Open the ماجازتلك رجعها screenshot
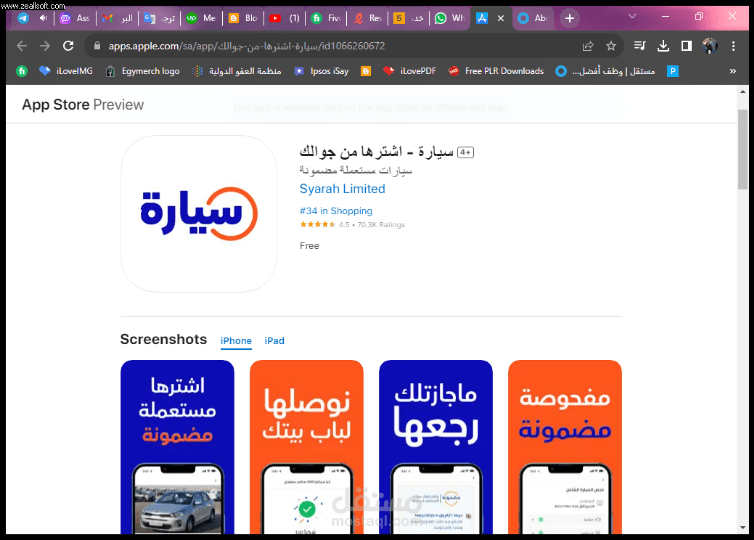Screen dimensions: 754x540 436,447
